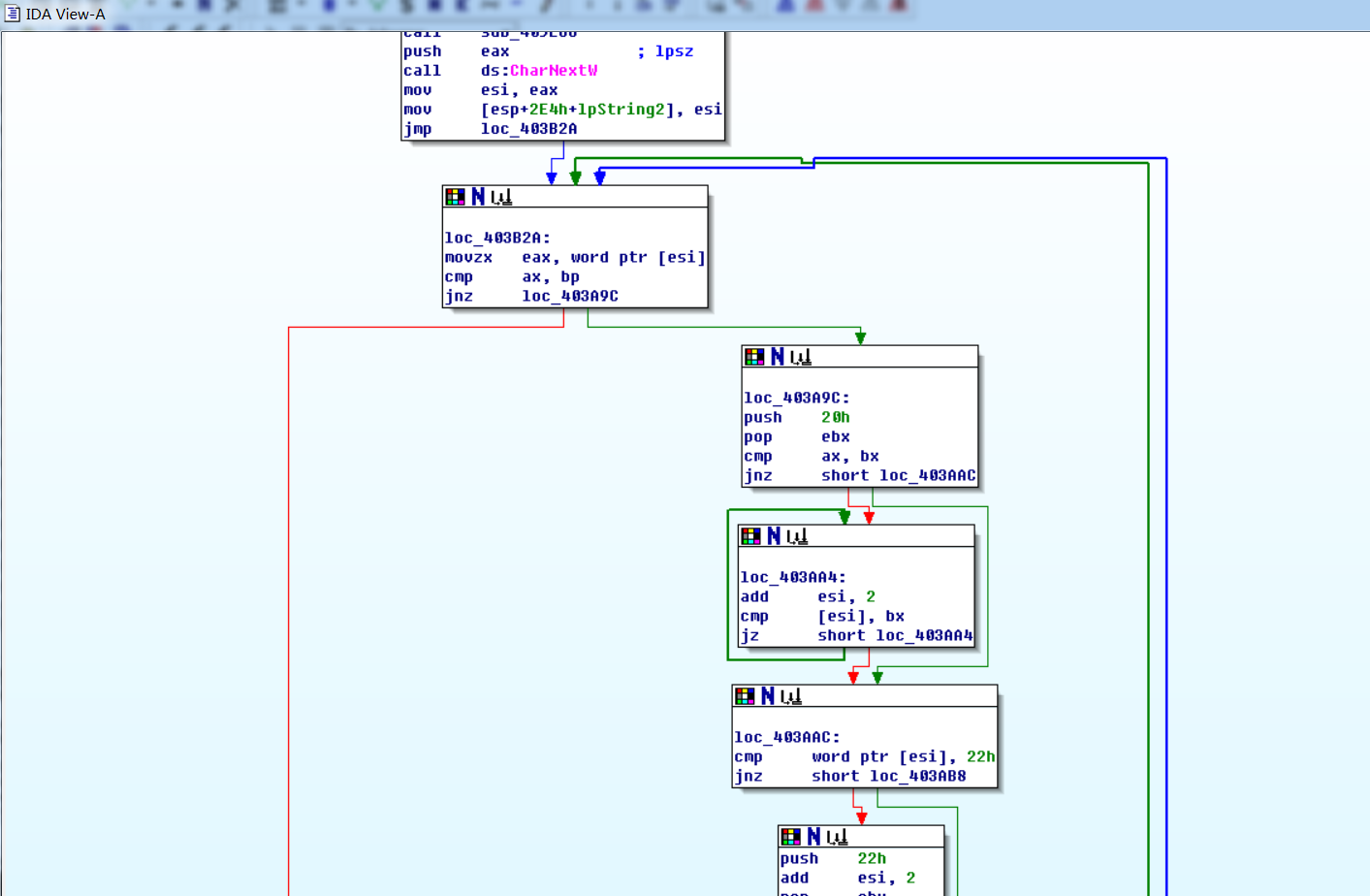Click the graph icon on the loc_403AAC node
Viewport: 1370px width, 896px height.
(x=791, y=697)
